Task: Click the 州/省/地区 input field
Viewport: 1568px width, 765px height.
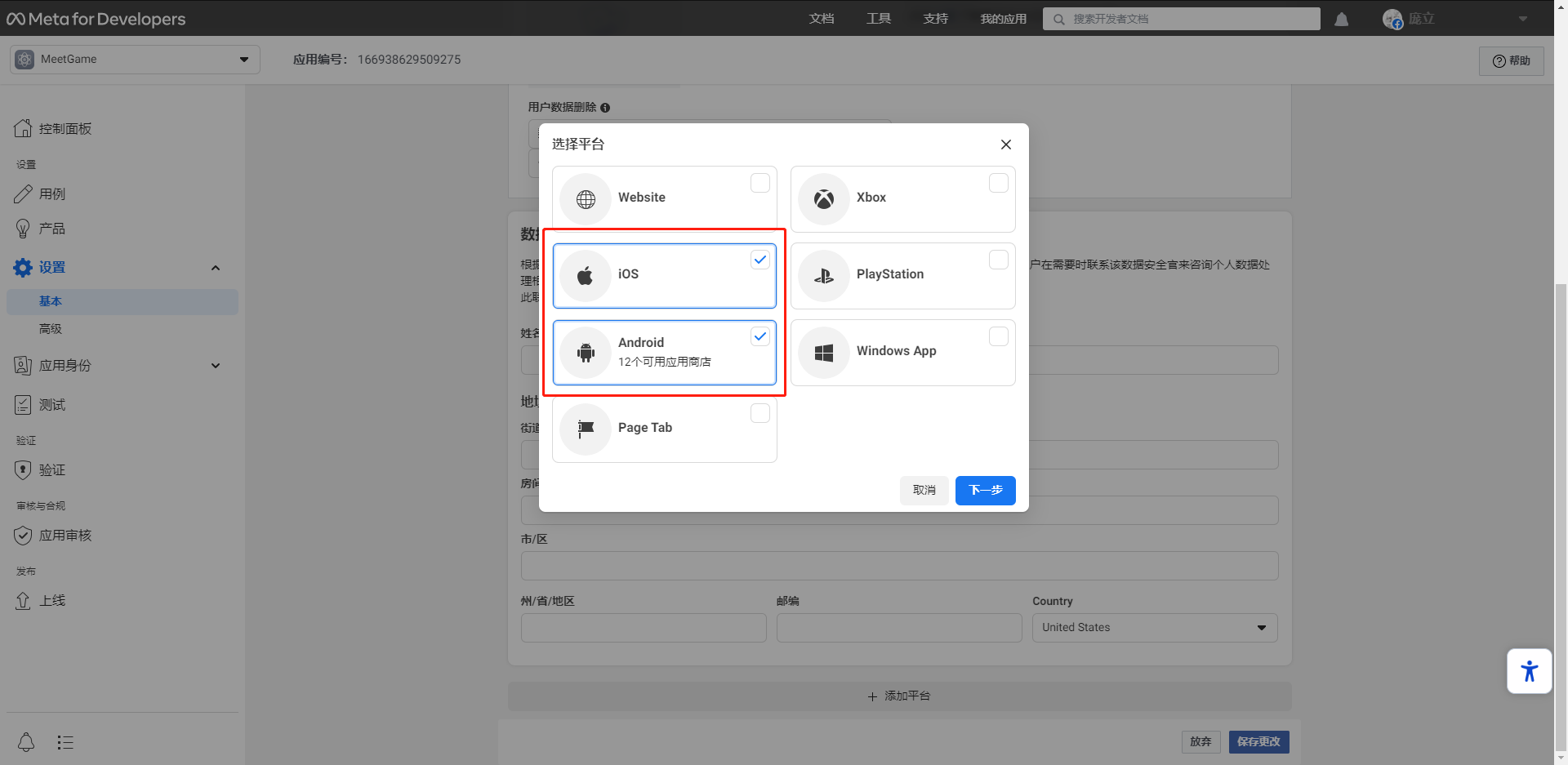Action: 644,628
